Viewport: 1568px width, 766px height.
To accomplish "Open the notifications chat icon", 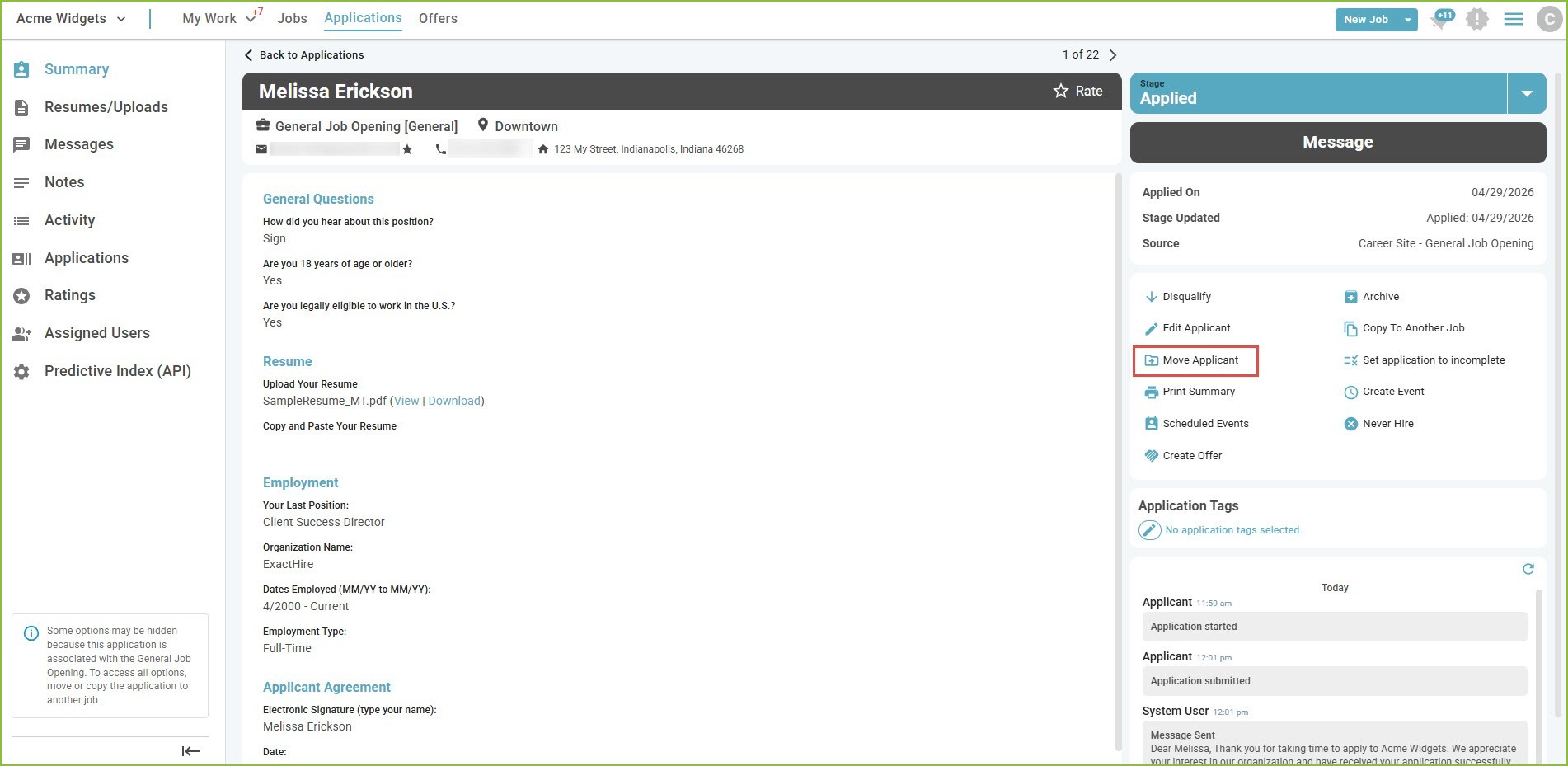I will click(x=1442, y=19).
